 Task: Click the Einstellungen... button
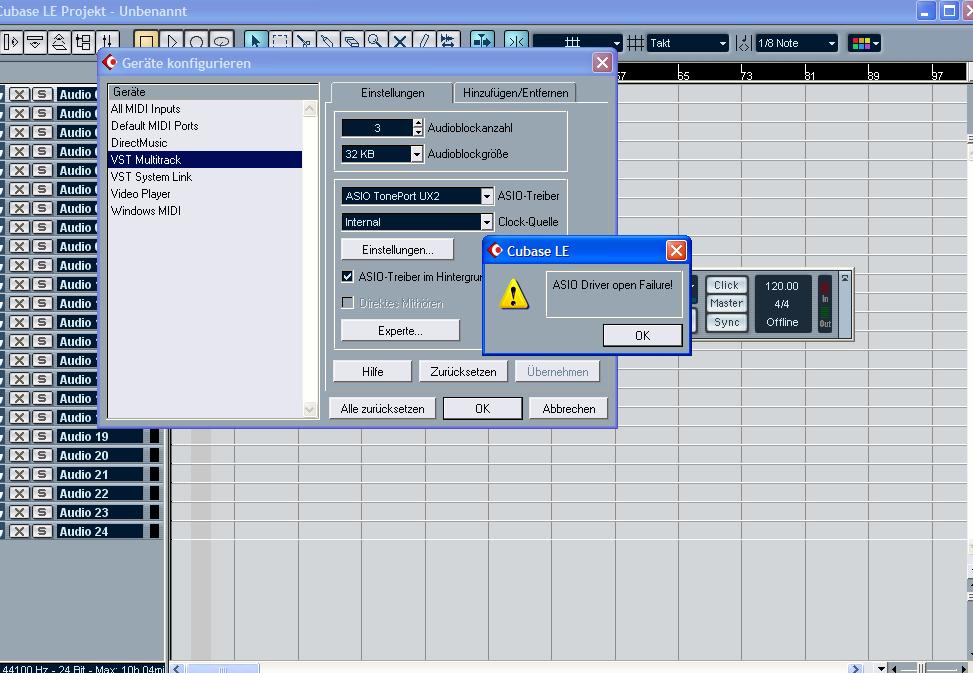tap(397, 249)
